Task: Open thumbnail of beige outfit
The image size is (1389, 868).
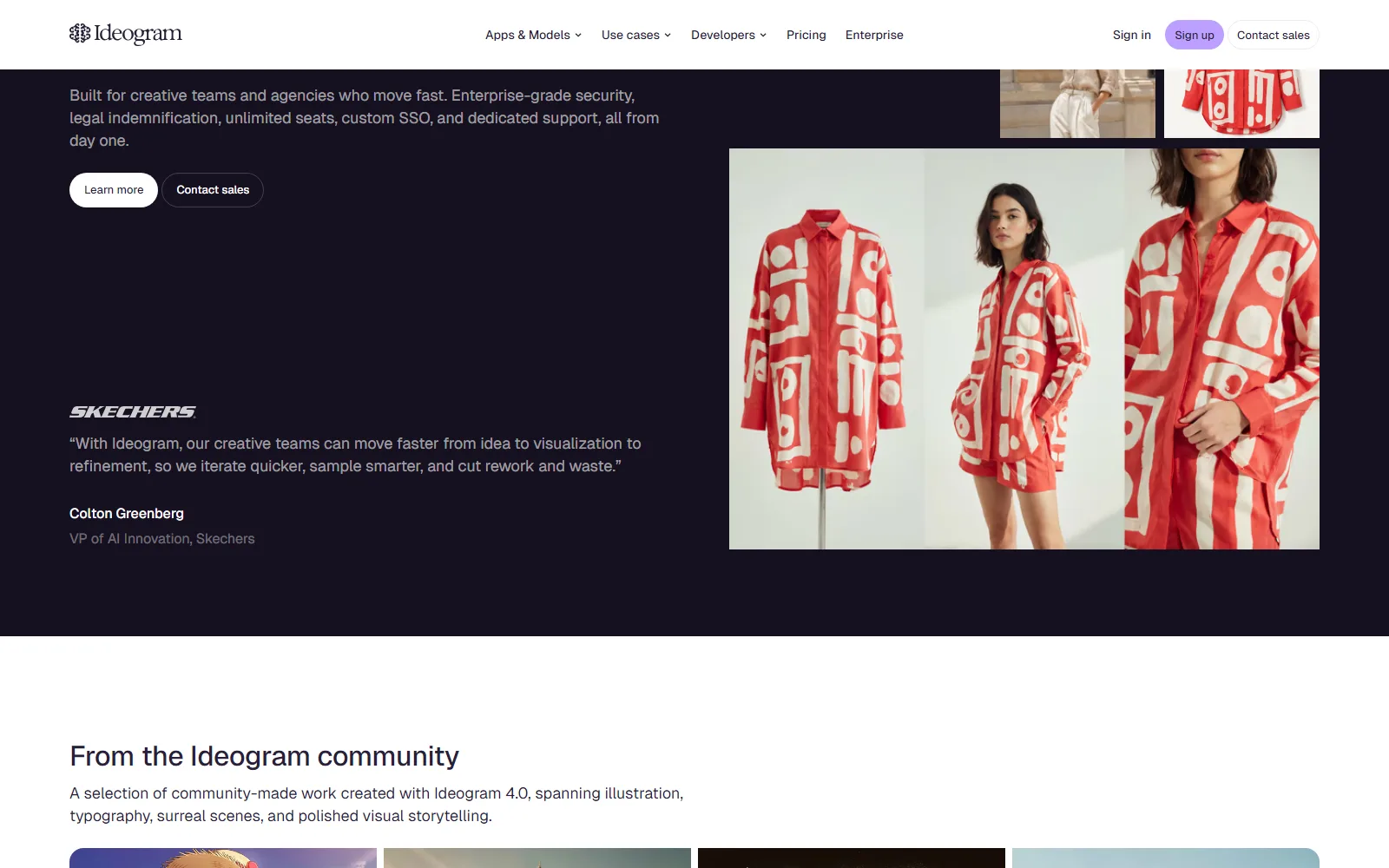Action: click(x=1077, y=103)
